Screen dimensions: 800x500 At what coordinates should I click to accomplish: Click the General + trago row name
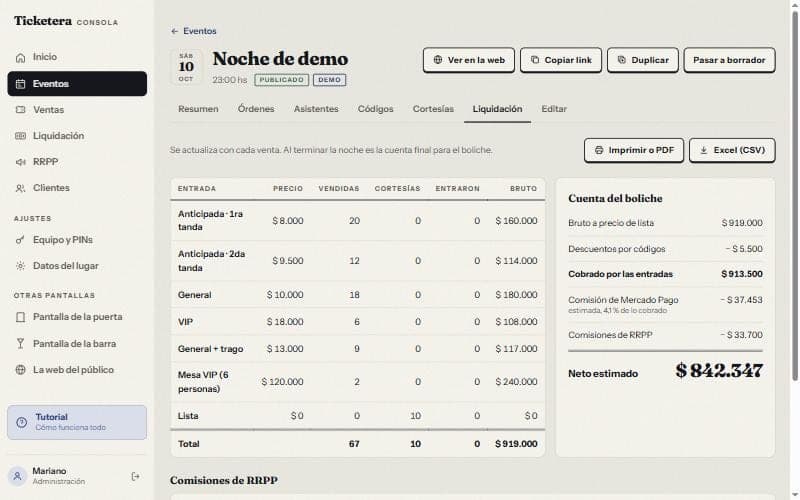click(210, 349)
